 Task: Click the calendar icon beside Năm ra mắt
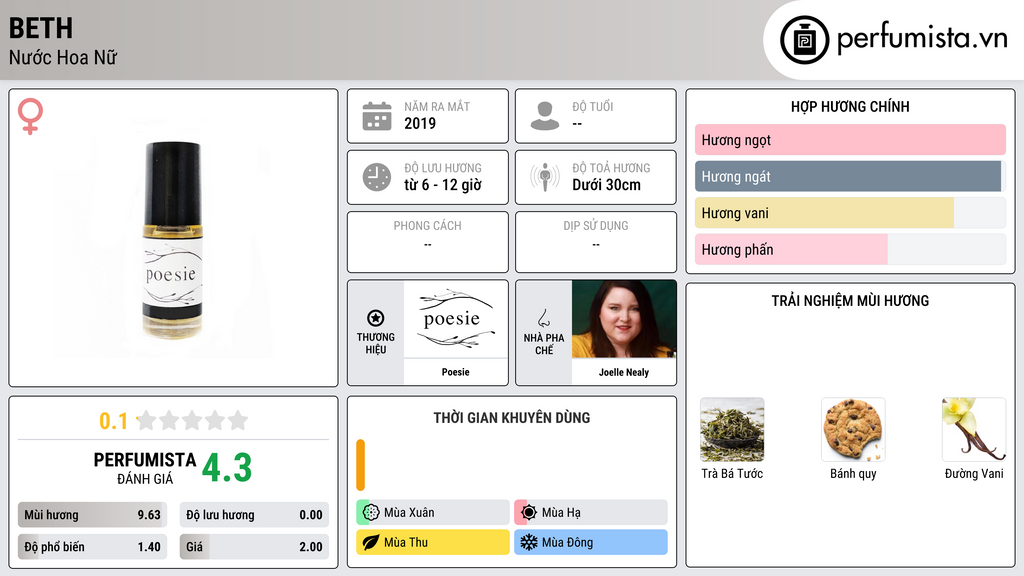377,116
